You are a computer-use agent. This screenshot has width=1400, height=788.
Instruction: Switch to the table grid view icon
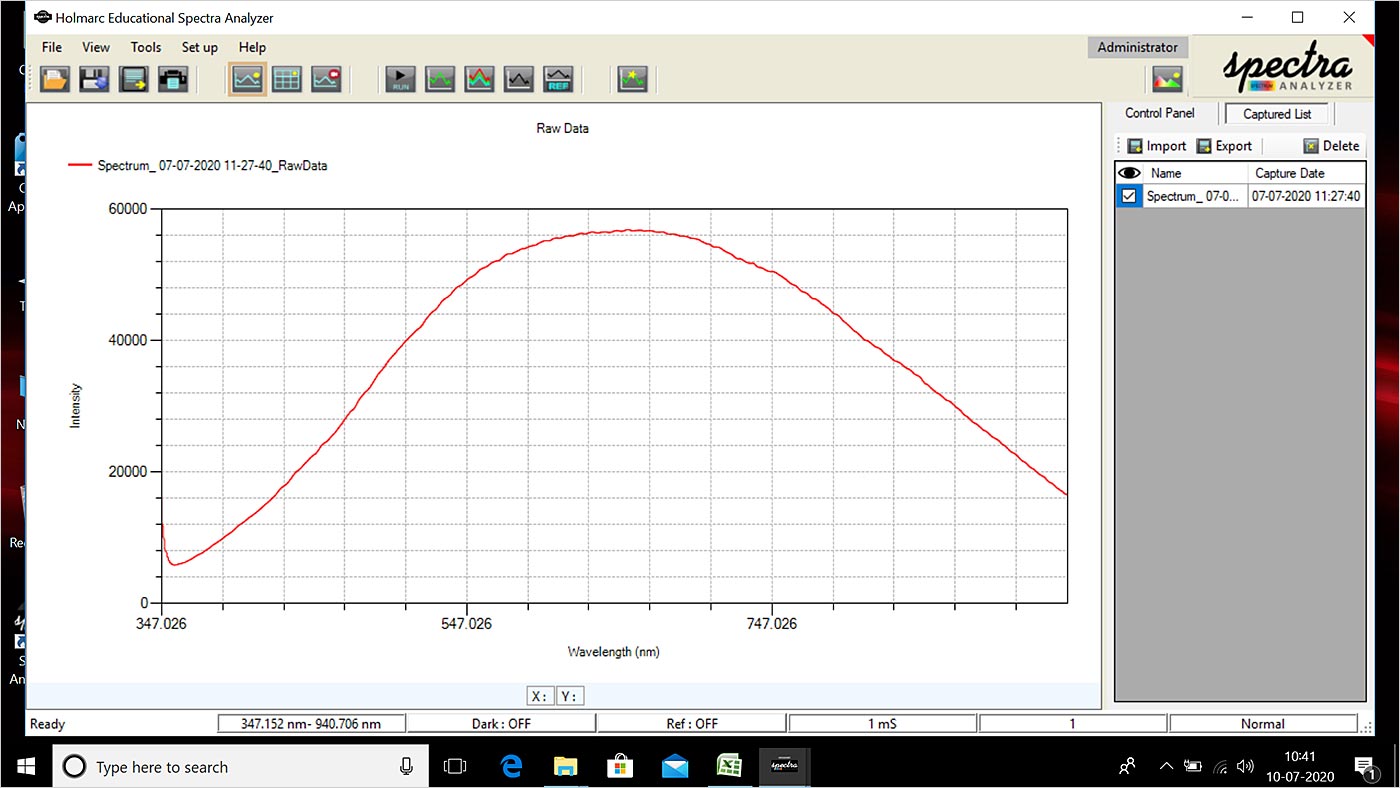(287, 79)
